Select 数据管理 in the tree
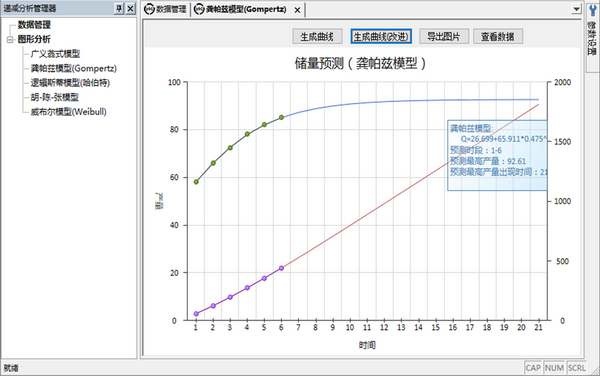600x376 pixels. pyautogui.click(x=34, y=25)
